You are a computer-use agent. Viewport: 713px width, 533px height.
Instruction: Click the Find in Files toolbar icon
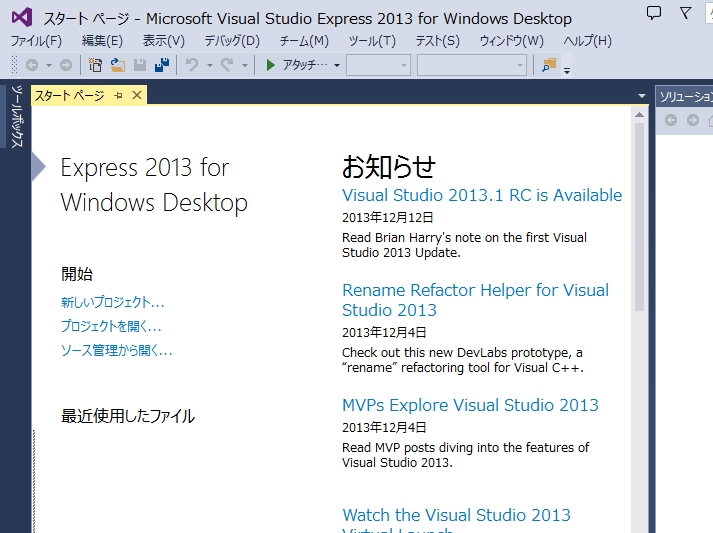[x=549, y=65]
